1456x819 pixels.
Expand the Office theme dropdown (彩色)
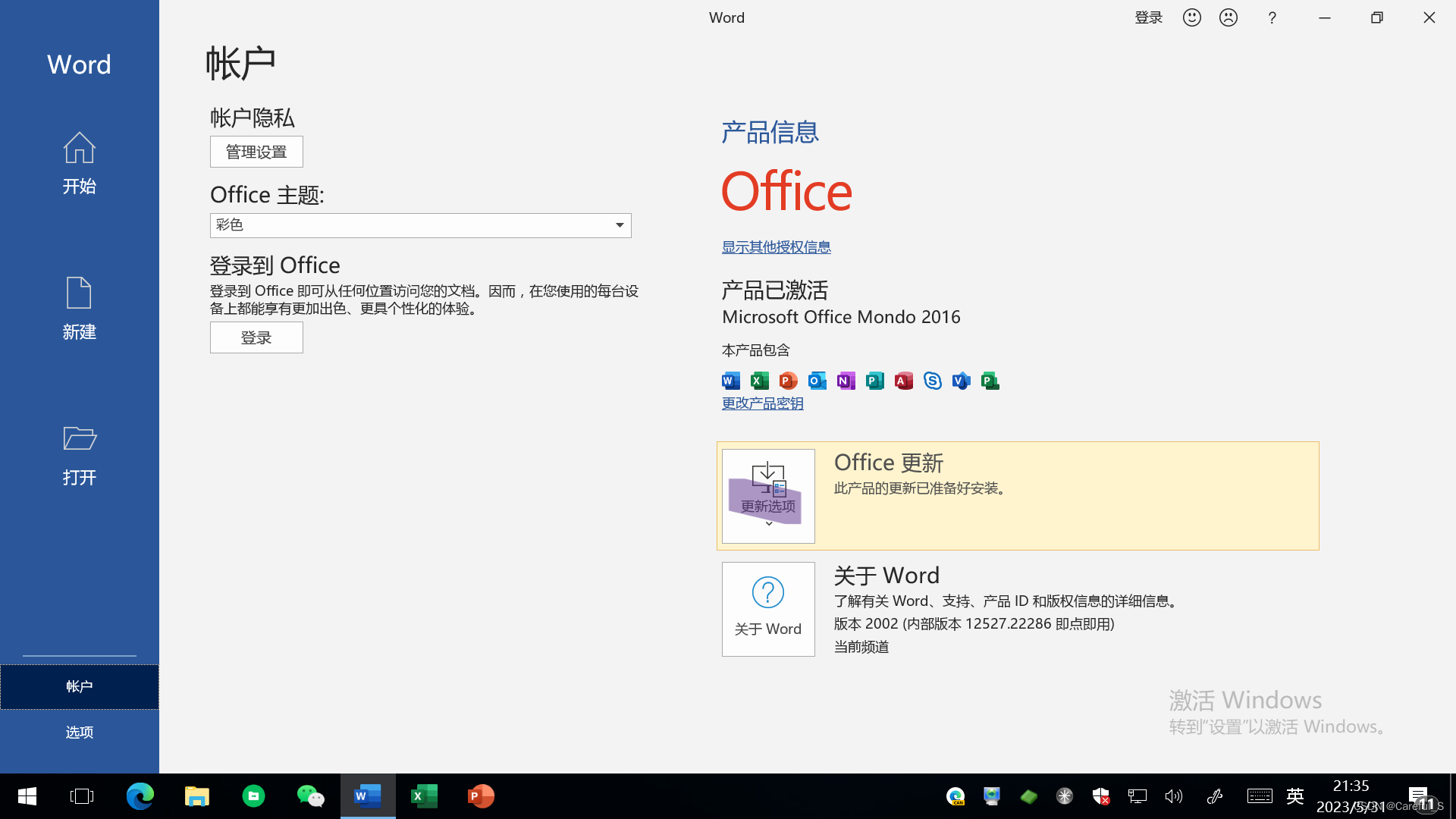pyautogui.click(x=619, y=225)
